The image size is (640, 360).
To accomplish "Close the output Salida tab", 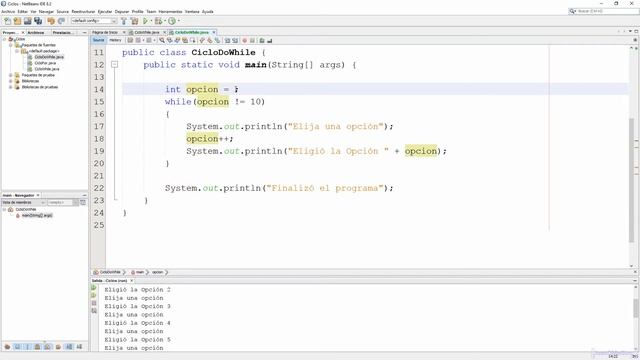I will point(131,281).
